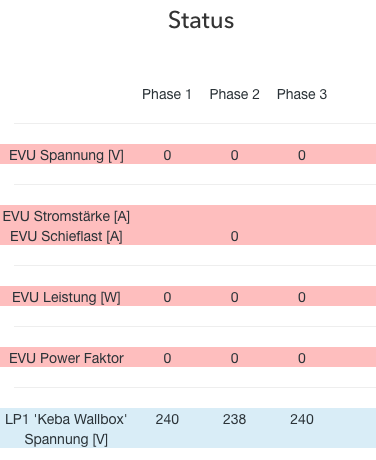
Task: Click EVU Spannung Phase 3 value
Action: [302, 155]
